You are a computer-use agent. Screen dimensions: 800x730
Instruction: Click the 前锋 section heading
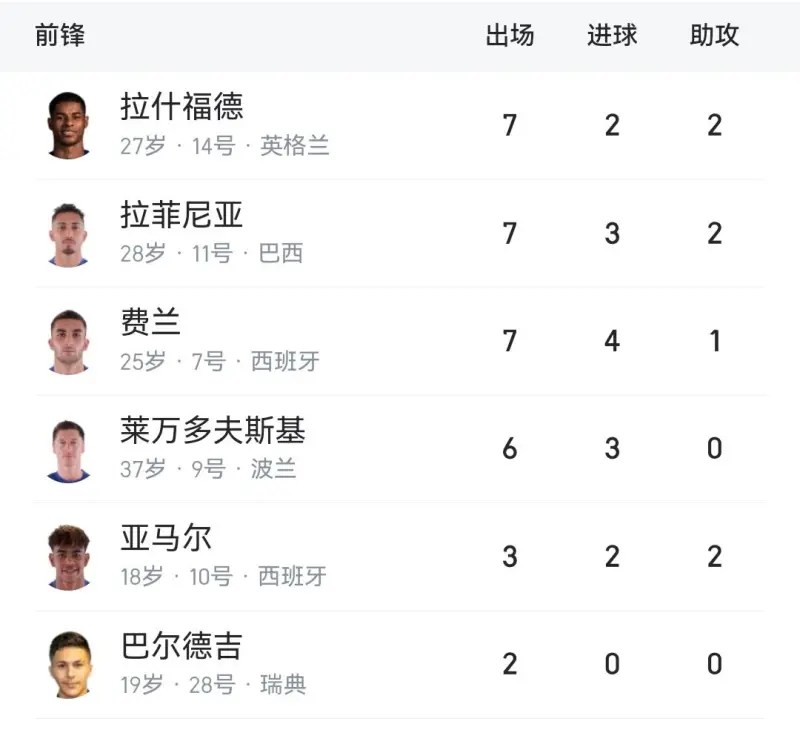coord(60,36)
